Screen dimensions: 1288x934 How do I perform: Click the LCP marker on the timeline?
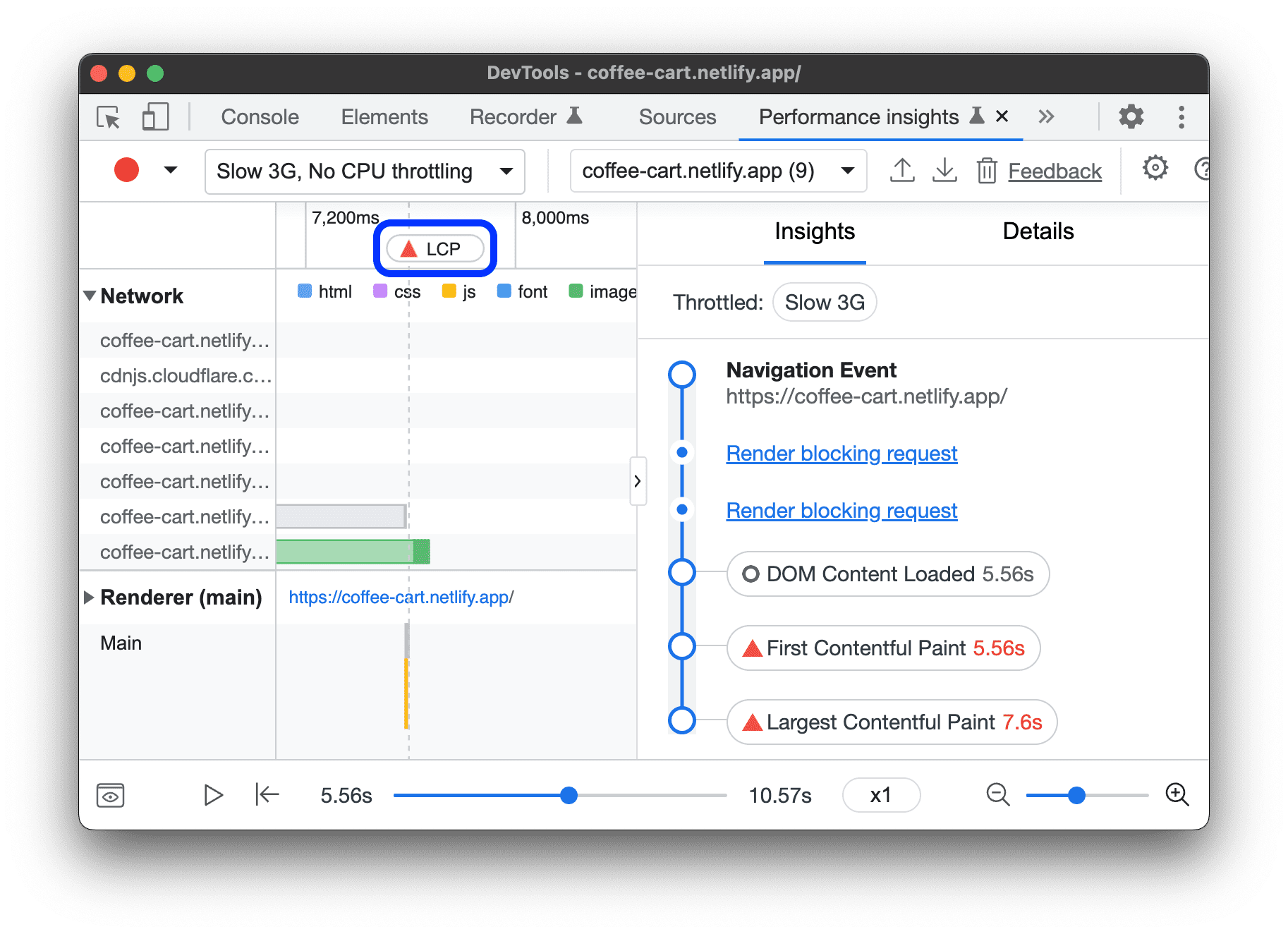(435, 249)
